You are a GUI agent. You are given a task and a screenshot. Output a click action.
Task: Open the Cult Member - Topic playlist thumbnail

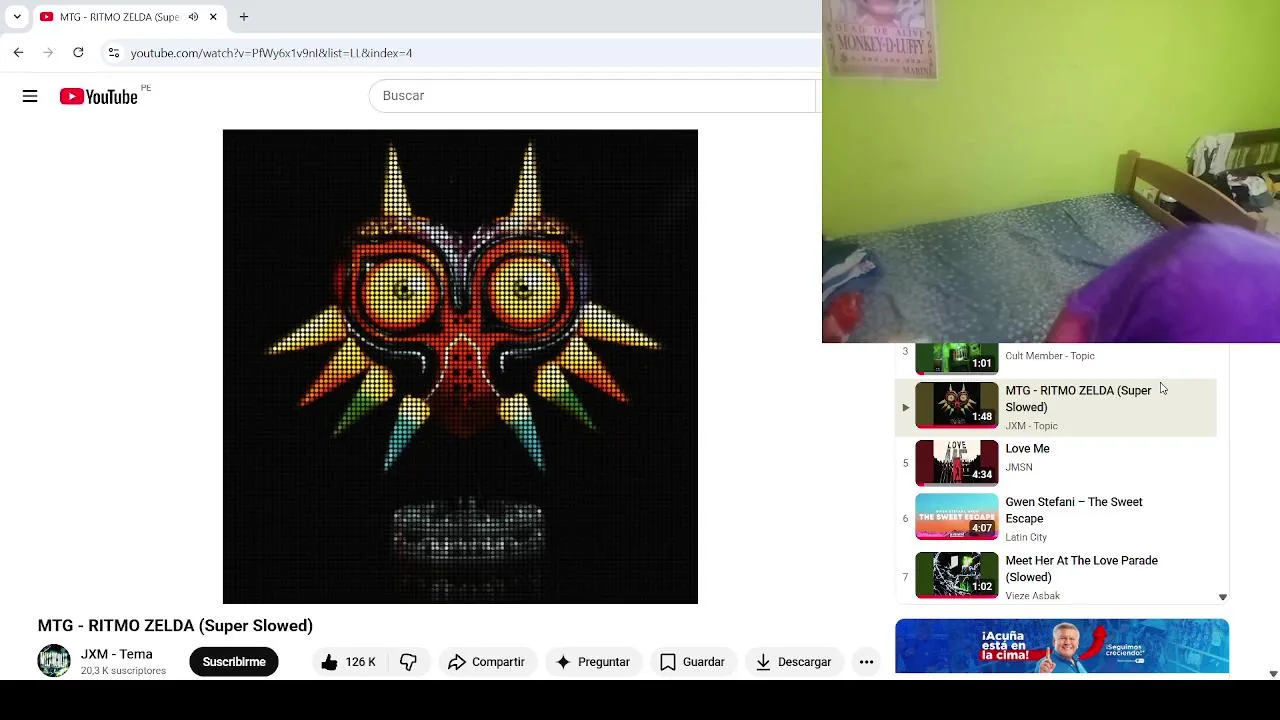click(x=957, y=358)
